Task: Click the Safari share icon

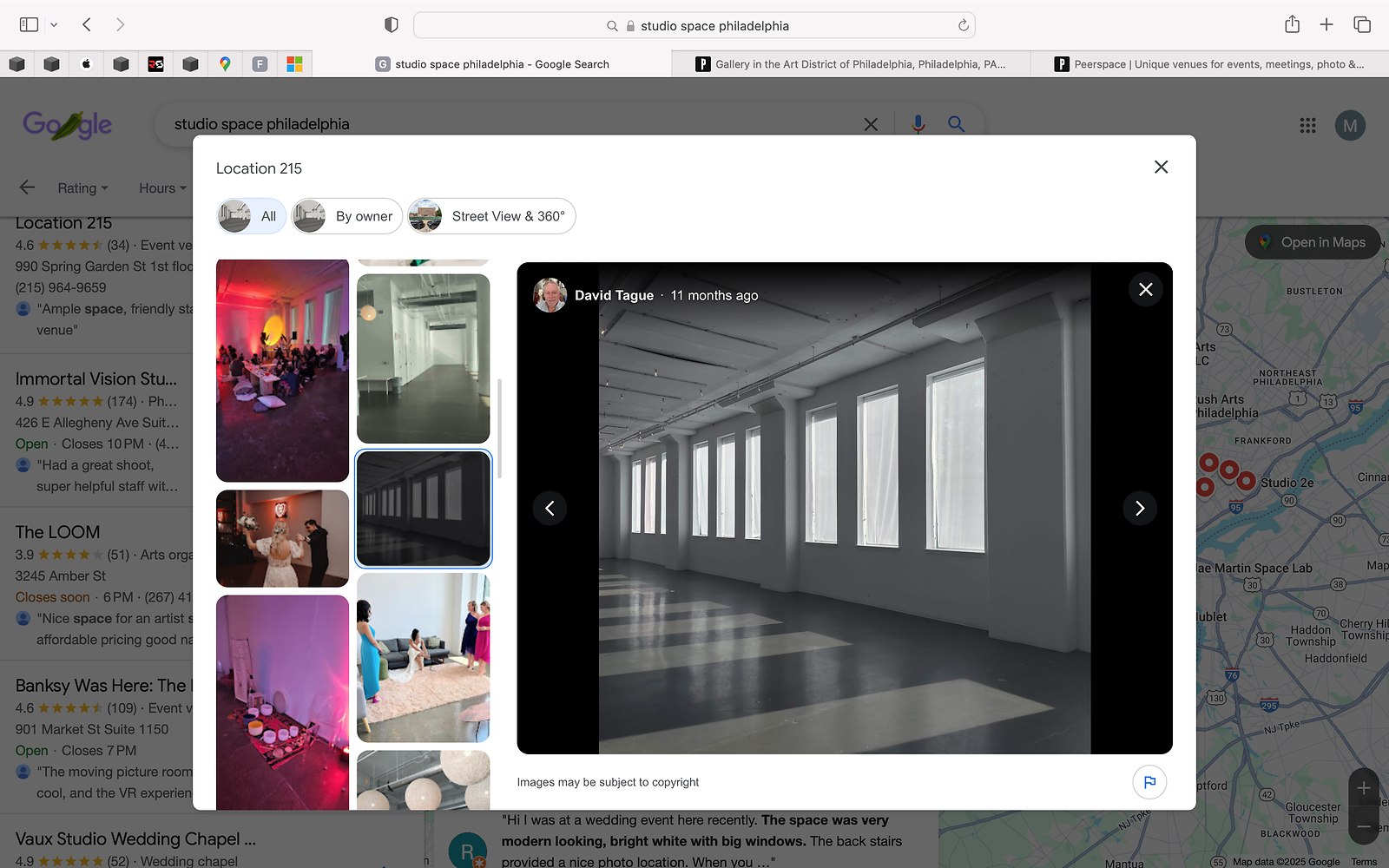Action: pyautogui.click(x=1292, y=25)
